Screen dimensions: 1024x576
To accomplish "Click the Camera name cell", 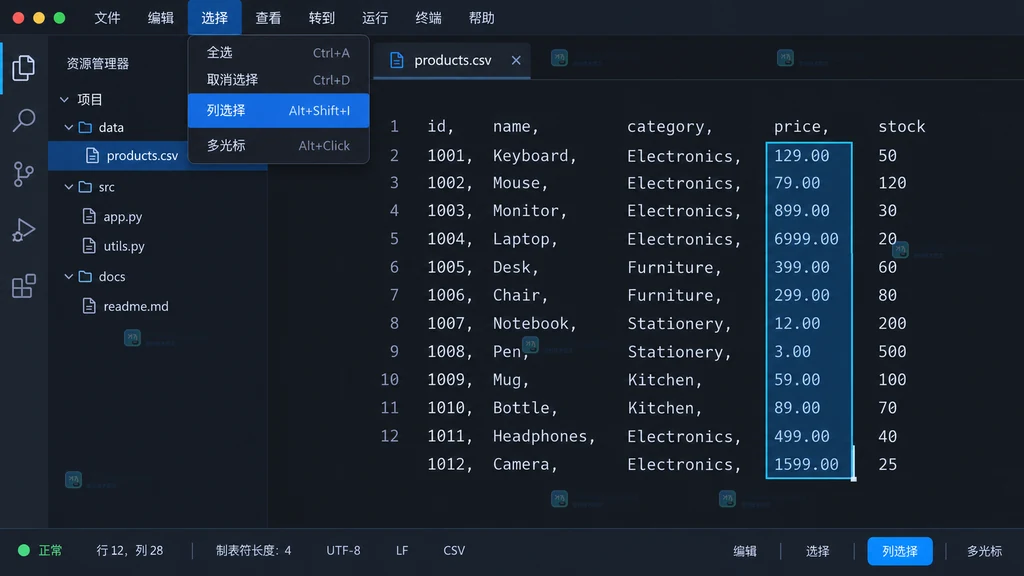I will click(x=525, y=464).
